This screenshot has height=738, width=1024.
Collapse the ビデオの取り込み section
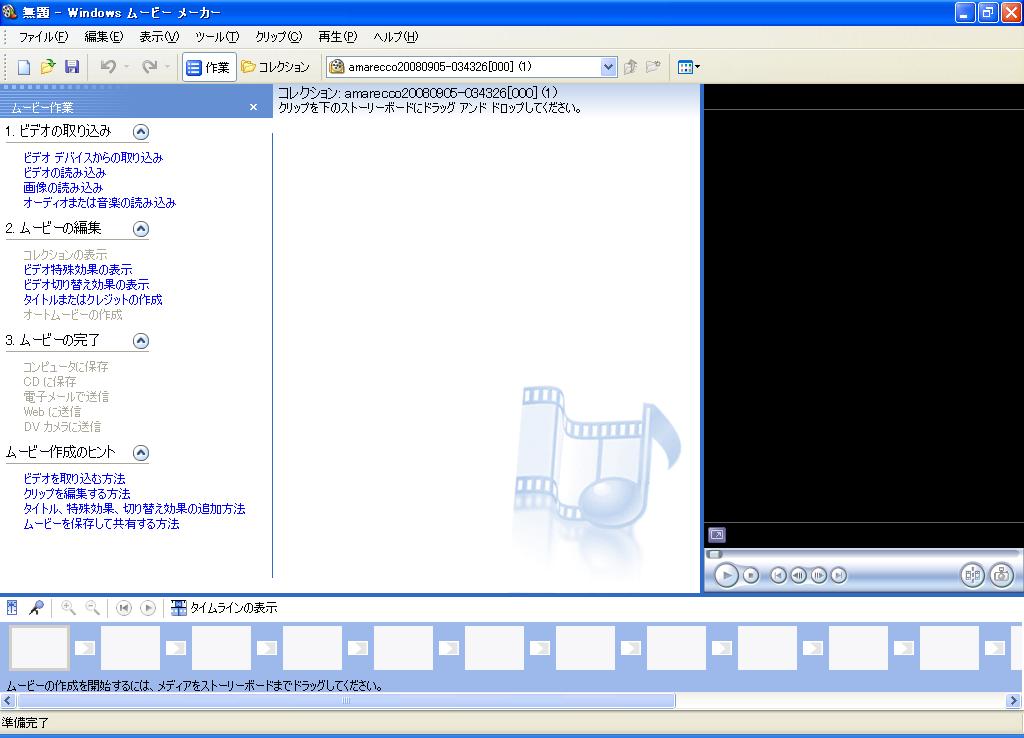(140, 132)
